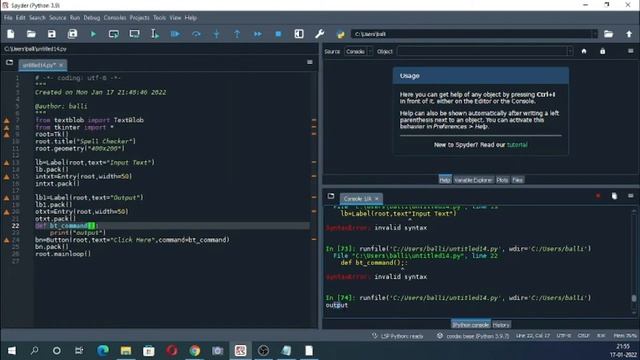Run current cell and advance
The width and height of the screenshot is (640, 360).
(x=134, y=34)
